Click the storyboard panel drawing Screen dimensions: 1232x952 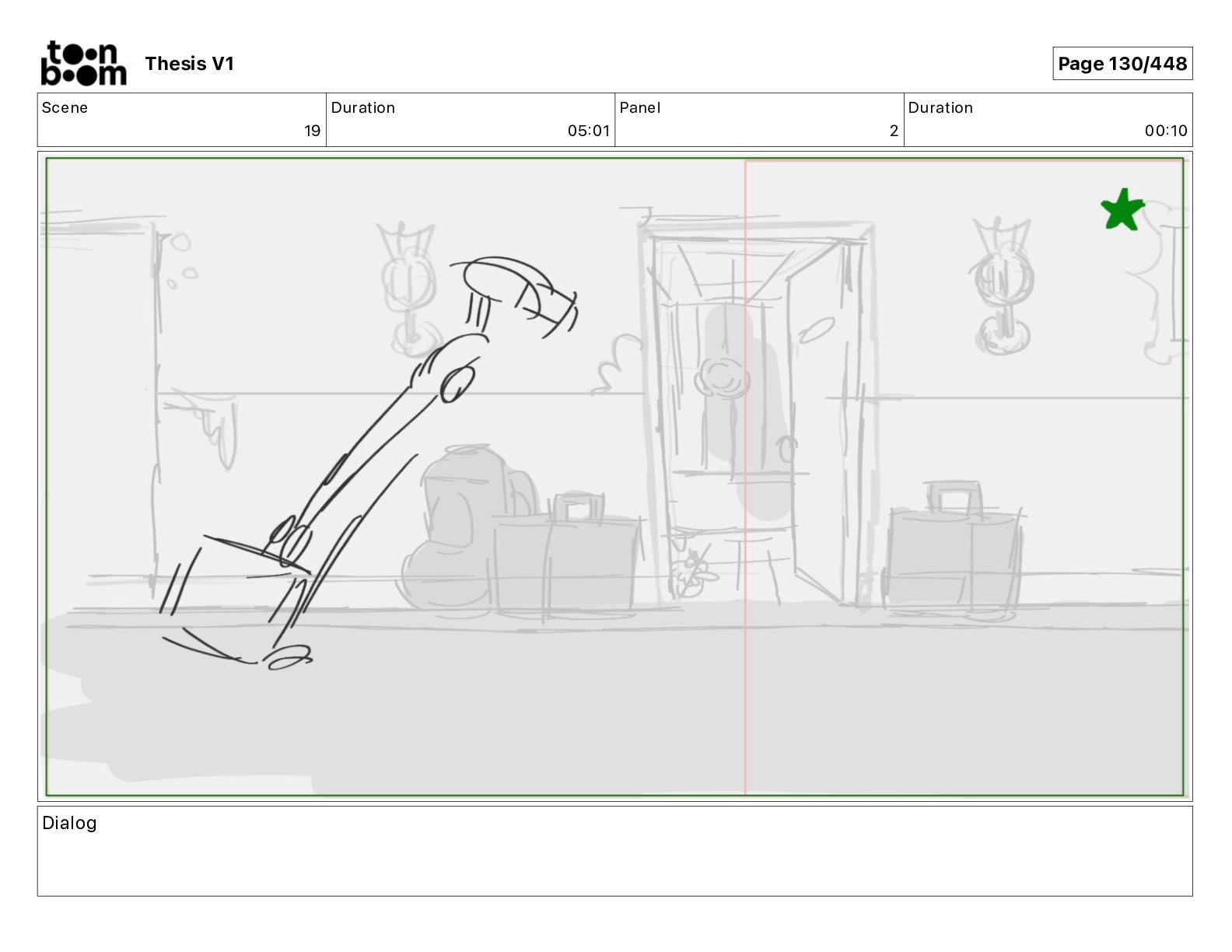click(614, 477)
